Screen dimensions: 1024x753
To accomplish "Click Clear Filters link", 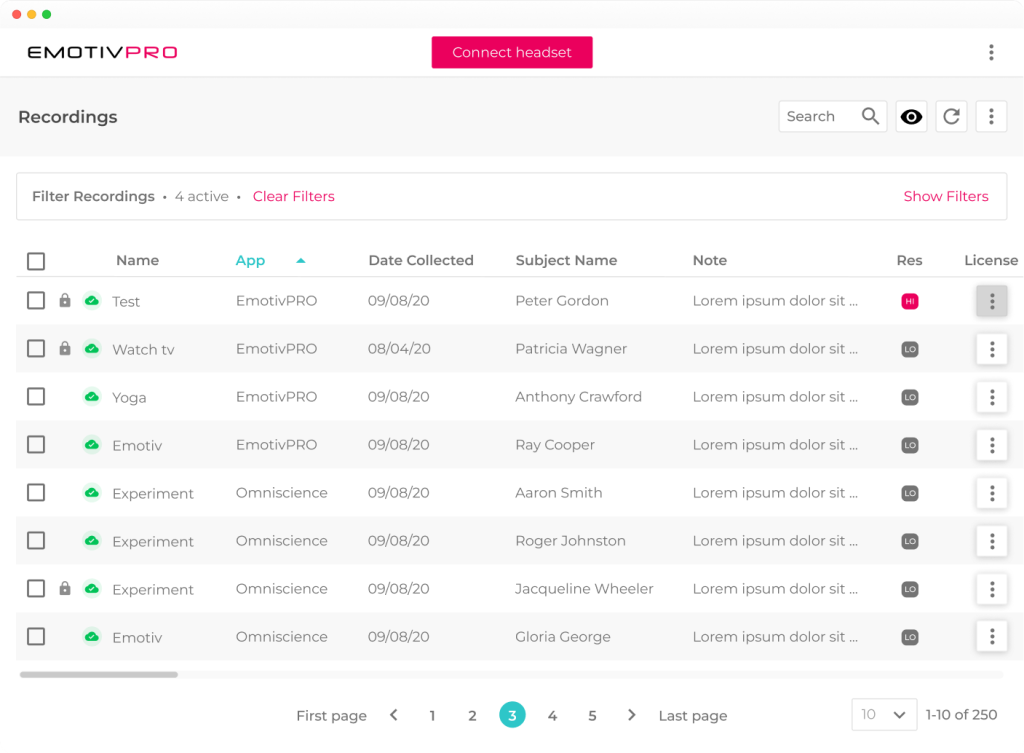I will (x=293, y=197).
